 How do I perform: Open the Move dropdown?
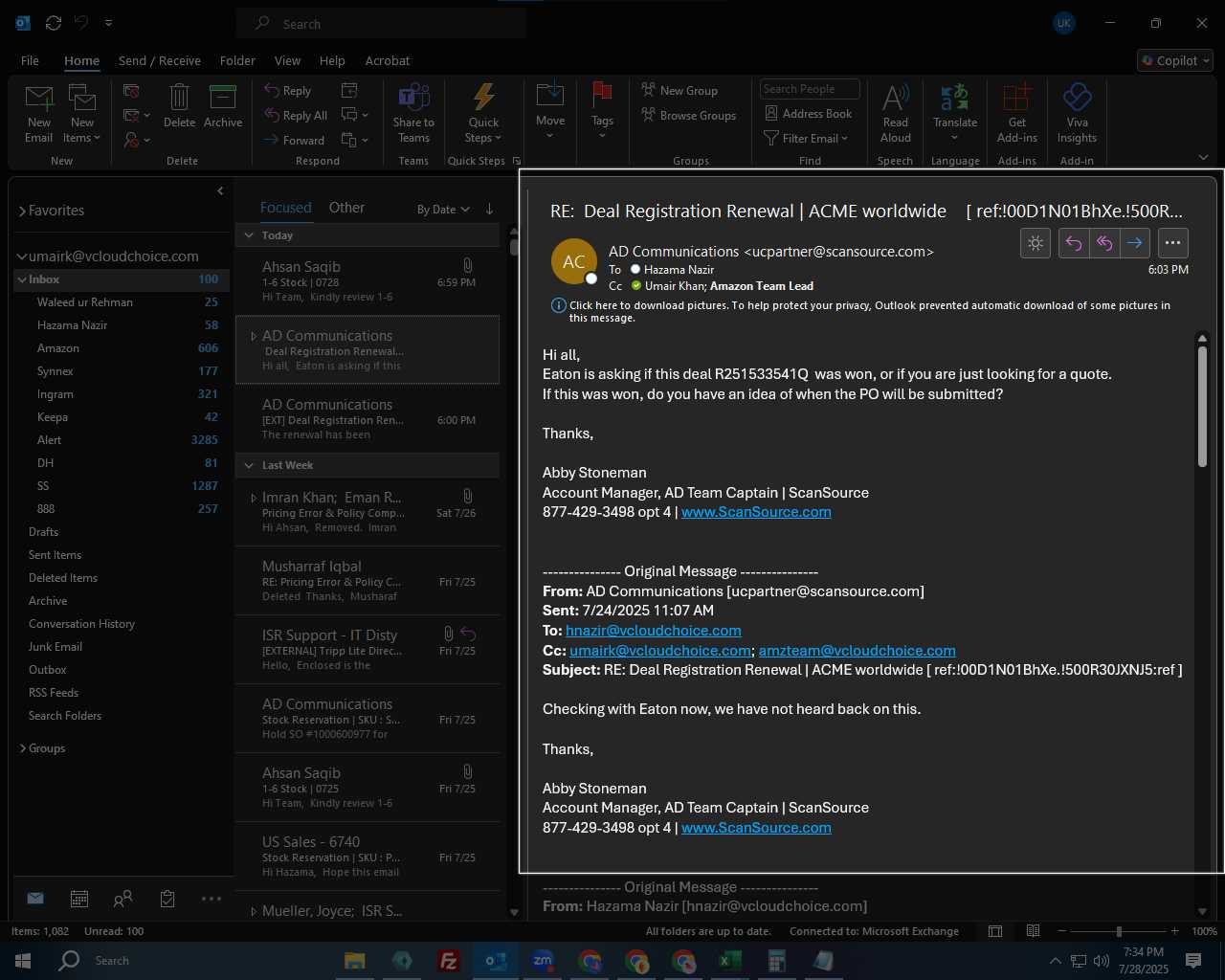550,112
